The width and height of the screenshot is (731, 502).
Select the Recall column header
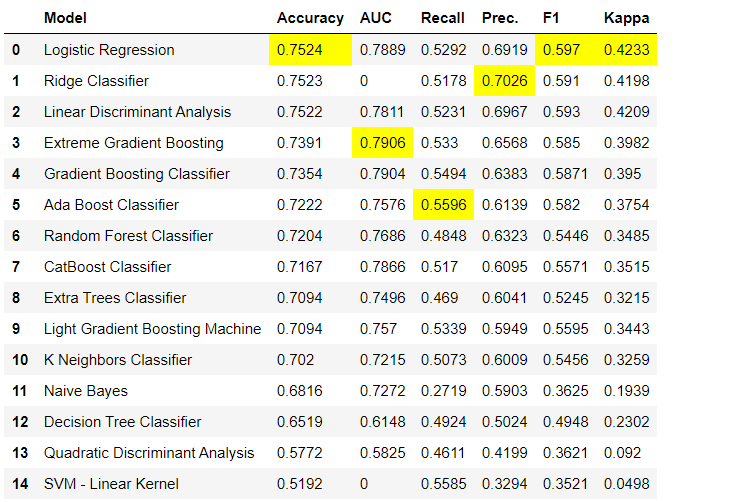pyautogui.click(x=442, y=18)
